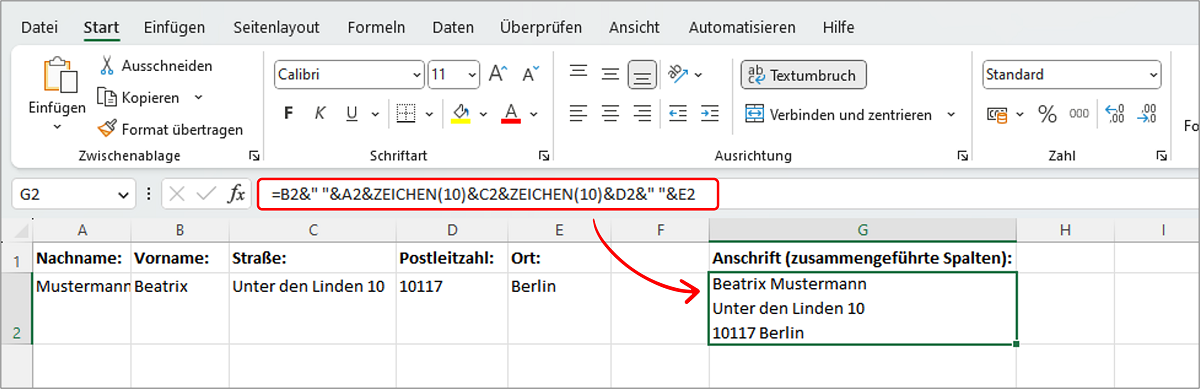This screenshot has height=389, width=1200.
Task: Center text horizontally in cell
Action: click(611, 113)
